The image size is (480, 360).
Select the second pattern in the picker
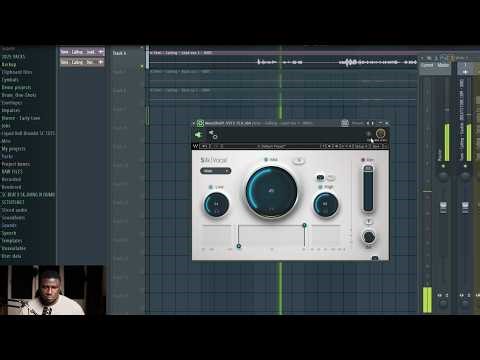coord(82,62)
